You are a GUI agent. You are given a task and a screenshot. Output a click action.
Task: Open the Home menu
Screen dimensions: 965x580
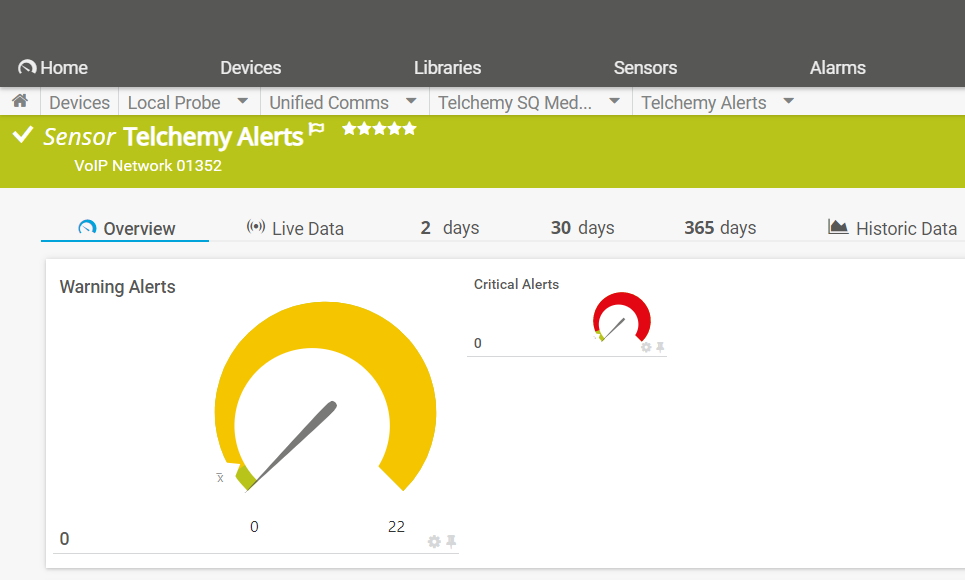pos(53,68)
